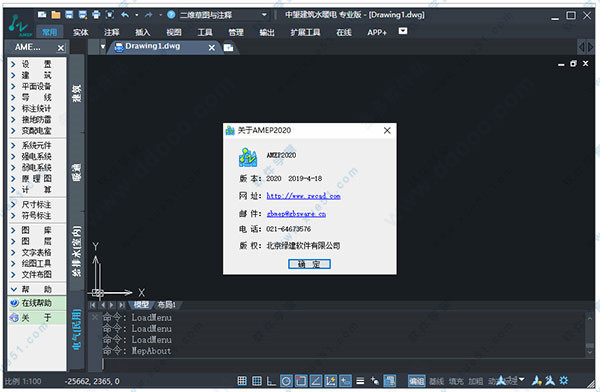
Task: Click the Redo arrow icon
Action: [149, 15]
